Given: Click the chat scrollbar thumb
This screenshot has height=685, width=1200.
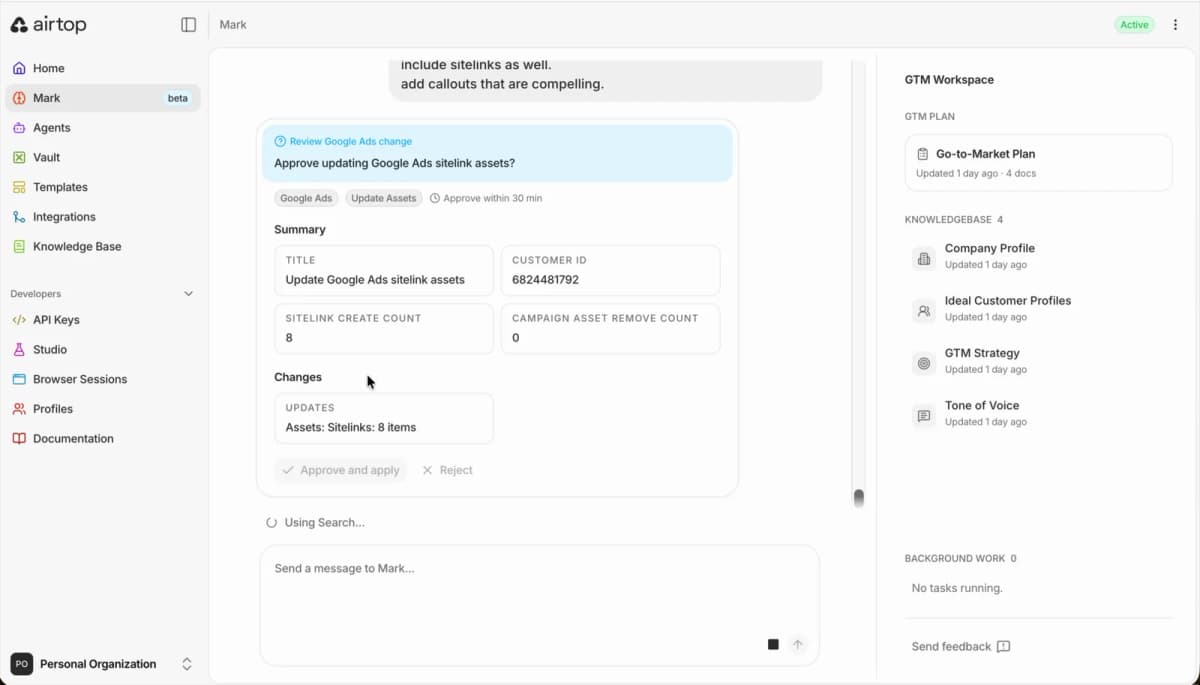Looking at the screenshot, I should pos(858,497).
